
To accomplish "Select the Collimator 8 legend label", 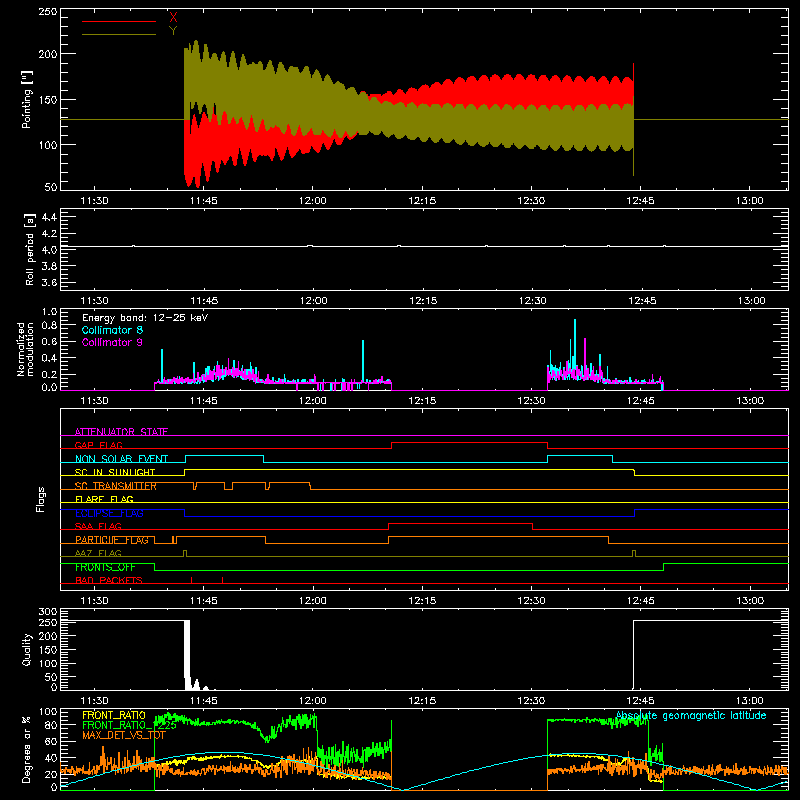I will [112, 330].
